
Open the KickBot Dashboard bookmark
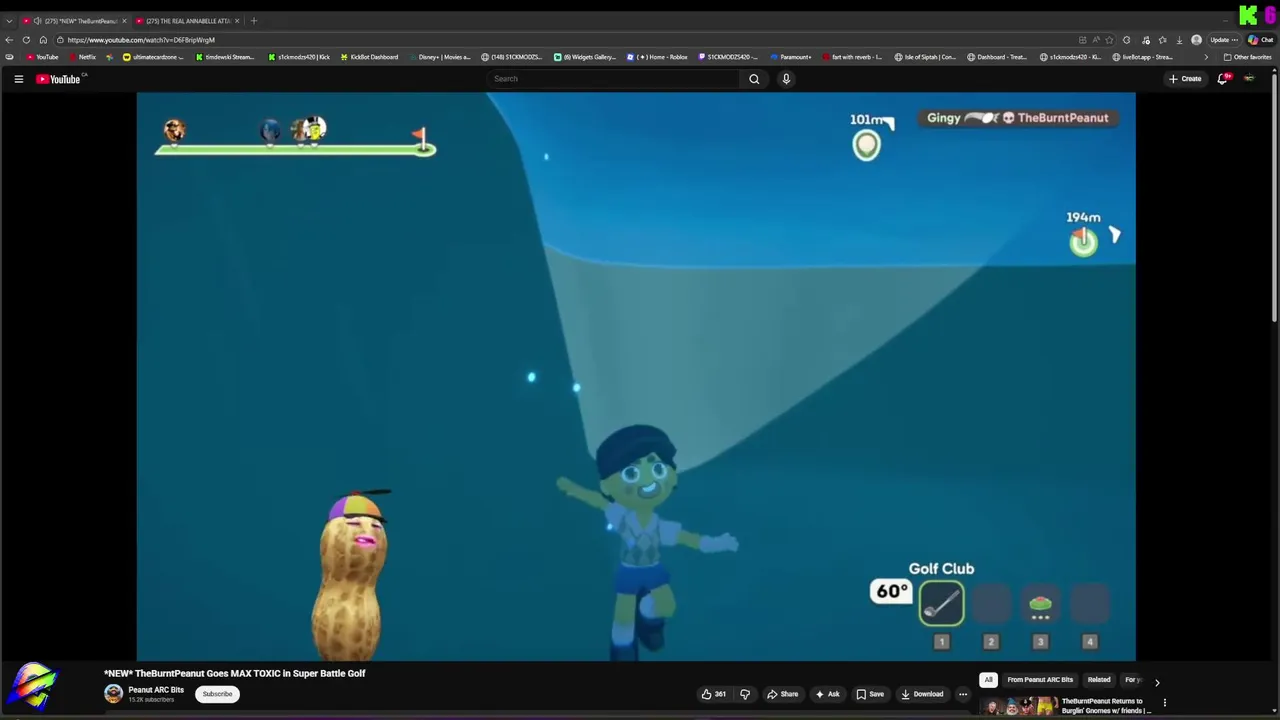(x=368, y=57)
